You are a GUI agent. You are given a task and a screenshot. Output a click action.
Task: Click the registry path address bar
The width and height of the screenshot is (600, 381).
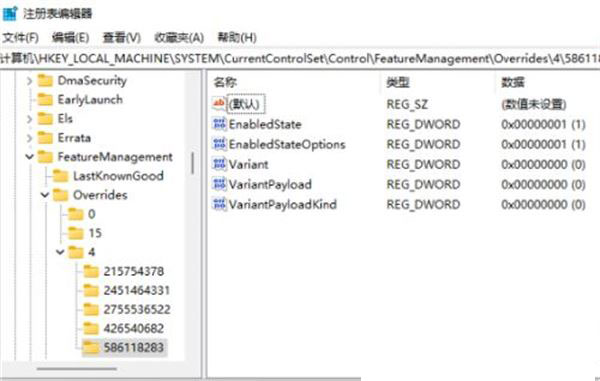[x=300, y=59]
